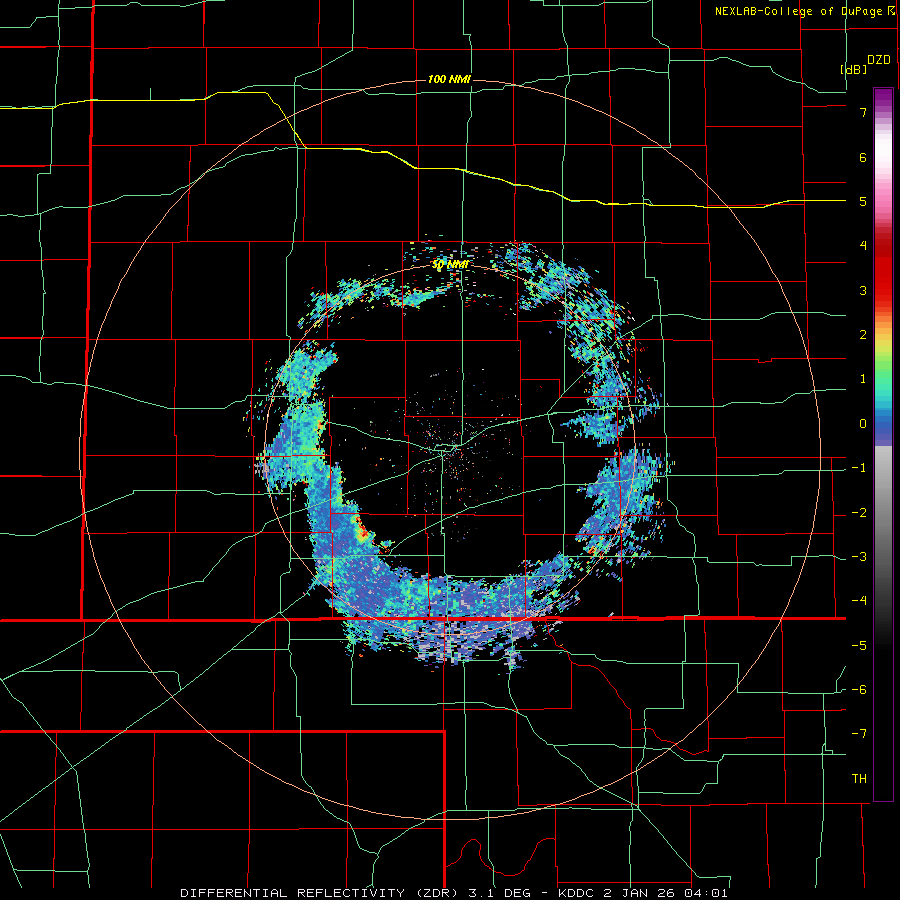Image resolution: width=900 pixels, height=900 pixels.
Task: Click the DZD label above the scale
Action: (x=879, y=60)
